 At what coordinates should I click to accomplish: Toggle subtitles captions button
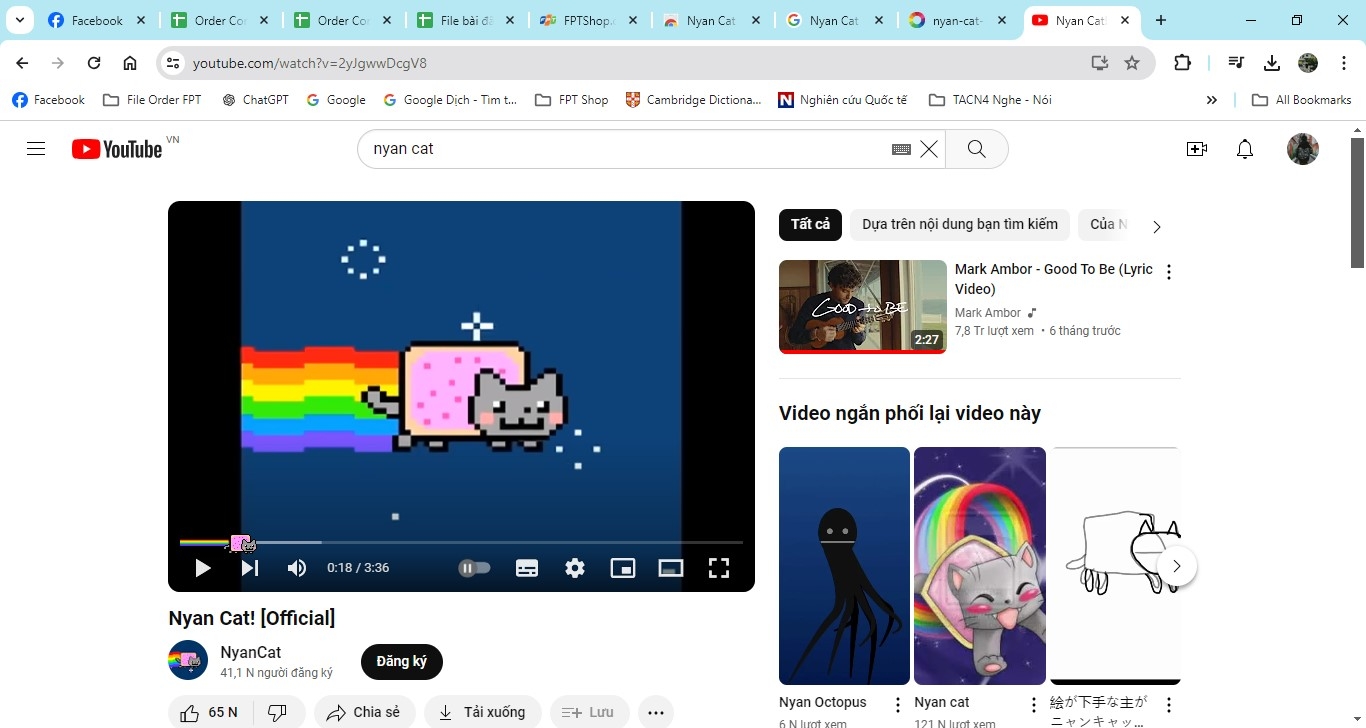(x=527, y=568)
